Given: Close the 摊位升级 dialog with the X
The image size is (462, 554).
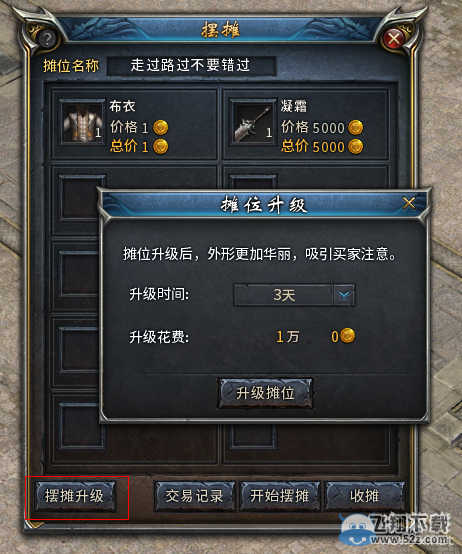Looking at the screenshot, I should click(409, 204).
